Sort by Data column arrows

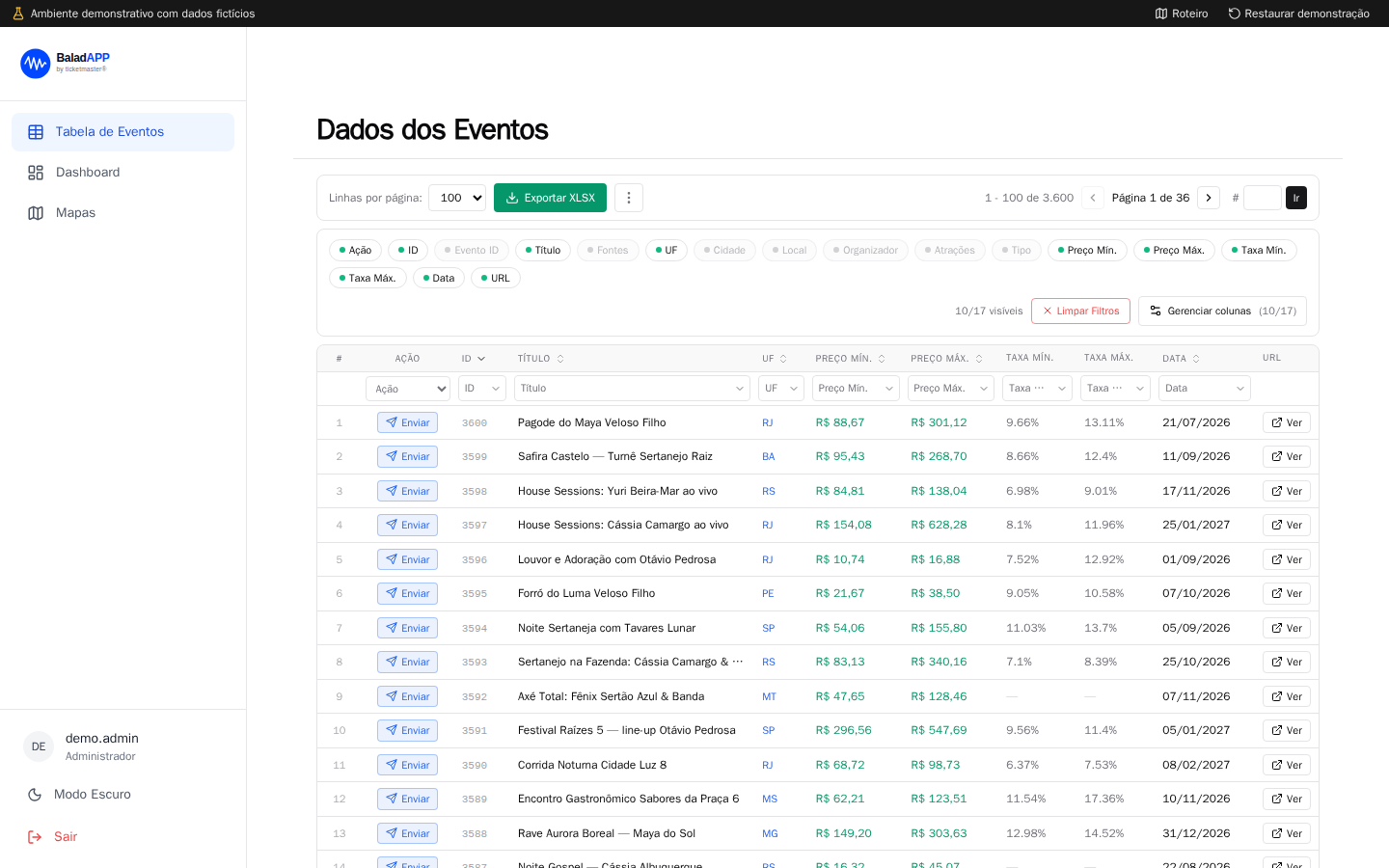[1196, 359]
